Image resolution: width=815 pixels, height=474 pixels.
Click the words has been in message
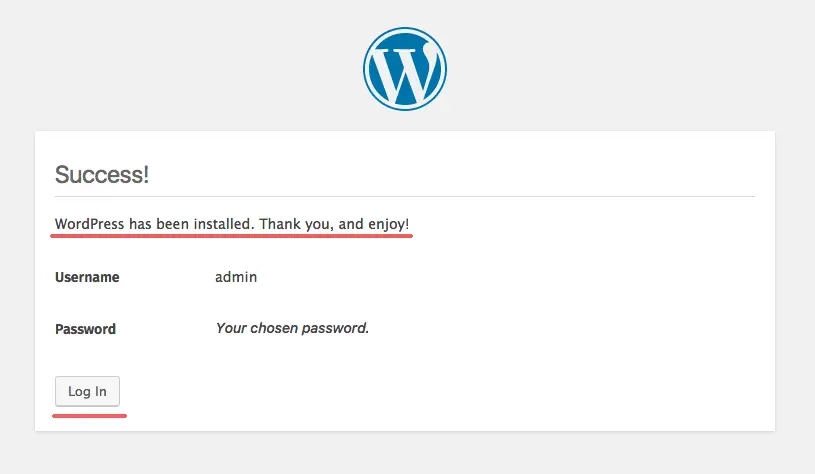pyautogui.click(x=159, y=224)
